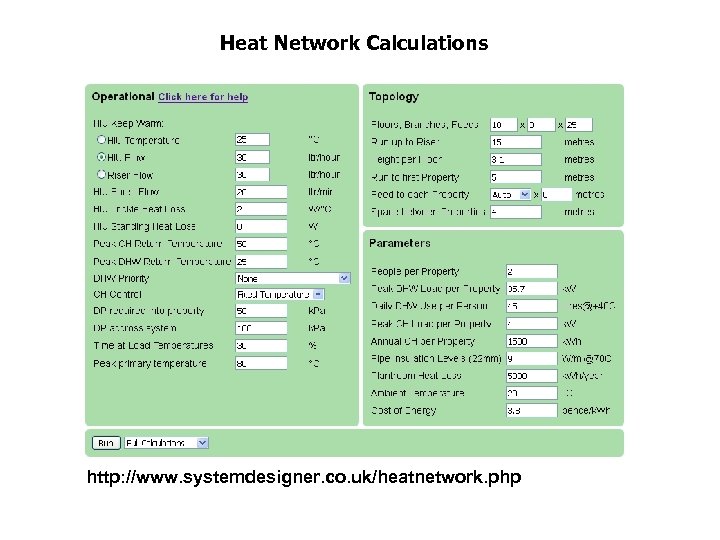
Task: Click the Peak primary temperature field
Action: pyautogui.click(x=261, y=363)
